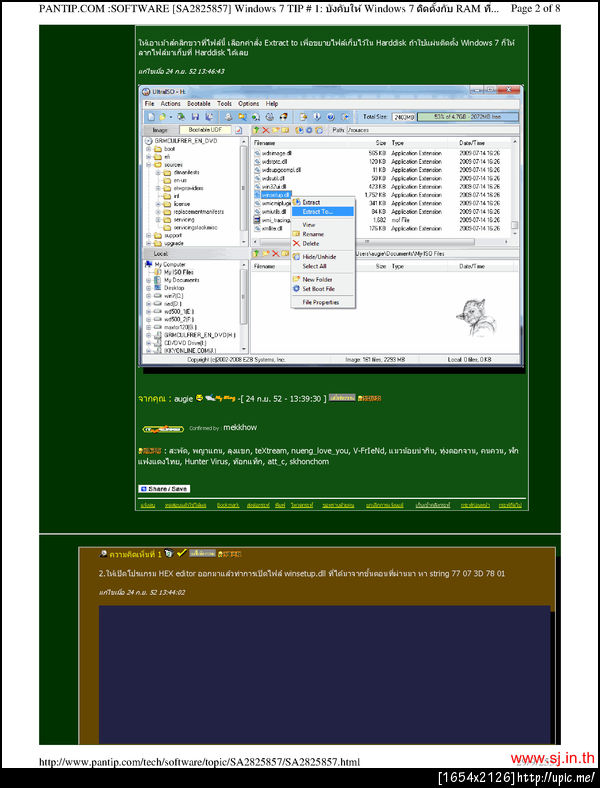This screenshot has width=600, height=788.
Task: Choose Rename in the context menu
Action: 323,234
